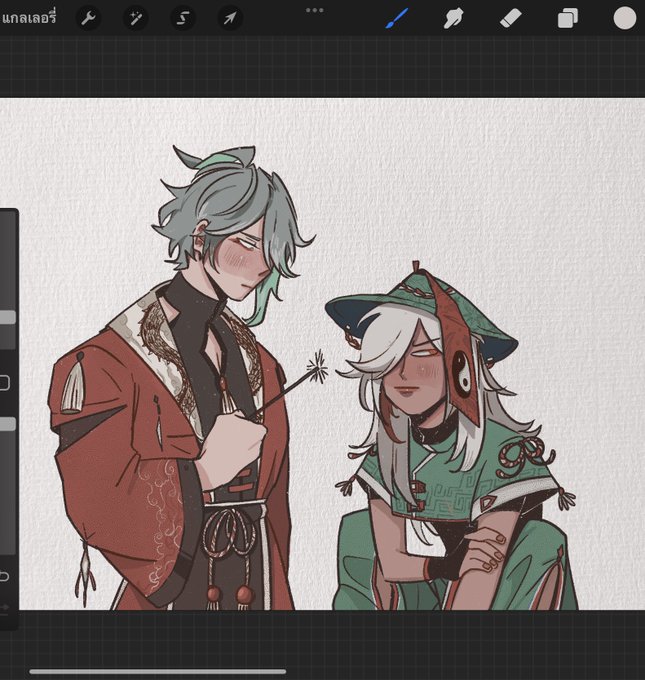
Task: Select the Smudge finger tool
Action: [453, 19]
